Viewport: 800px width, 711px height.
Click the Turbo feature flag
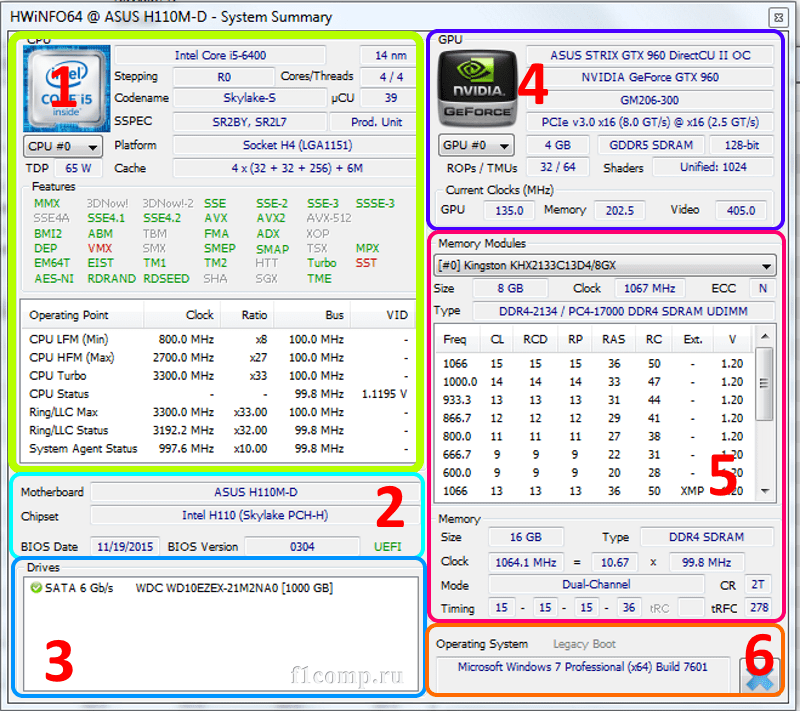coord(321,263)
